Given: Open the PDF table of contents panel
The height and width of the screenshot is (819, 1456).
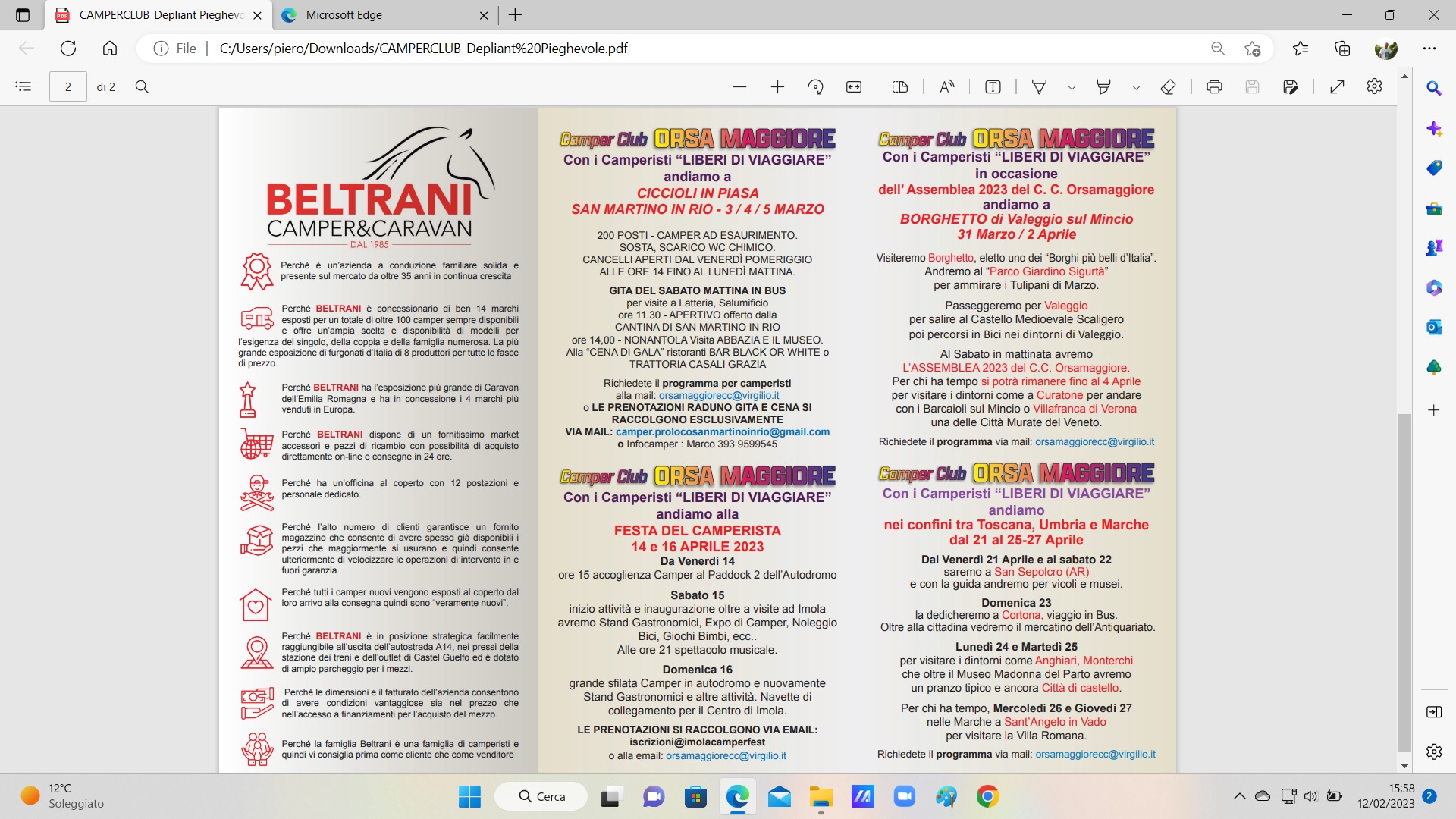Looking at the screenshot, I should 24,86.
